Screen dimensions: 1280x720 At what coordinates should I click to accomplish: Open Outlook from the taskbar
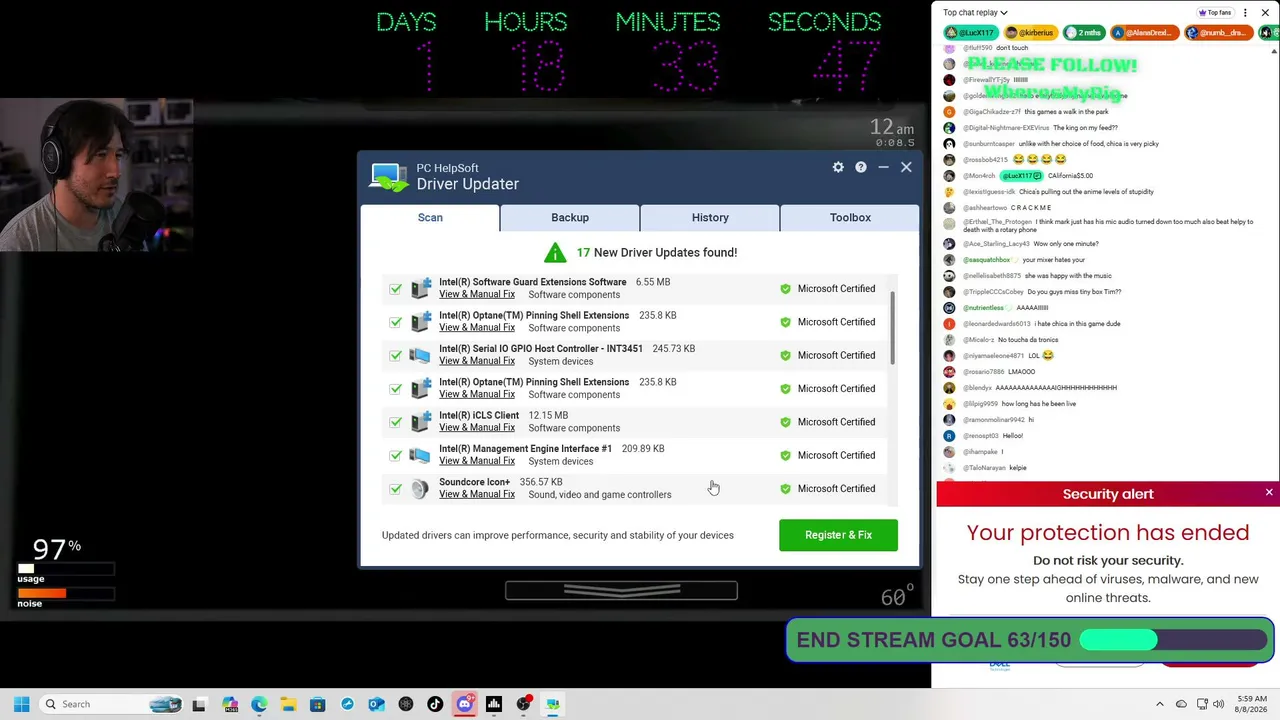tap(376, 704)
